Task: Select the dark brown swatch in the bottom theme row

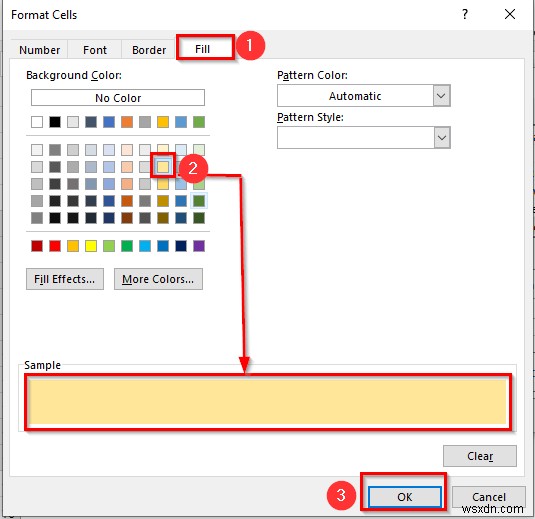Action: pyautogui.click(x=127, y=218)
